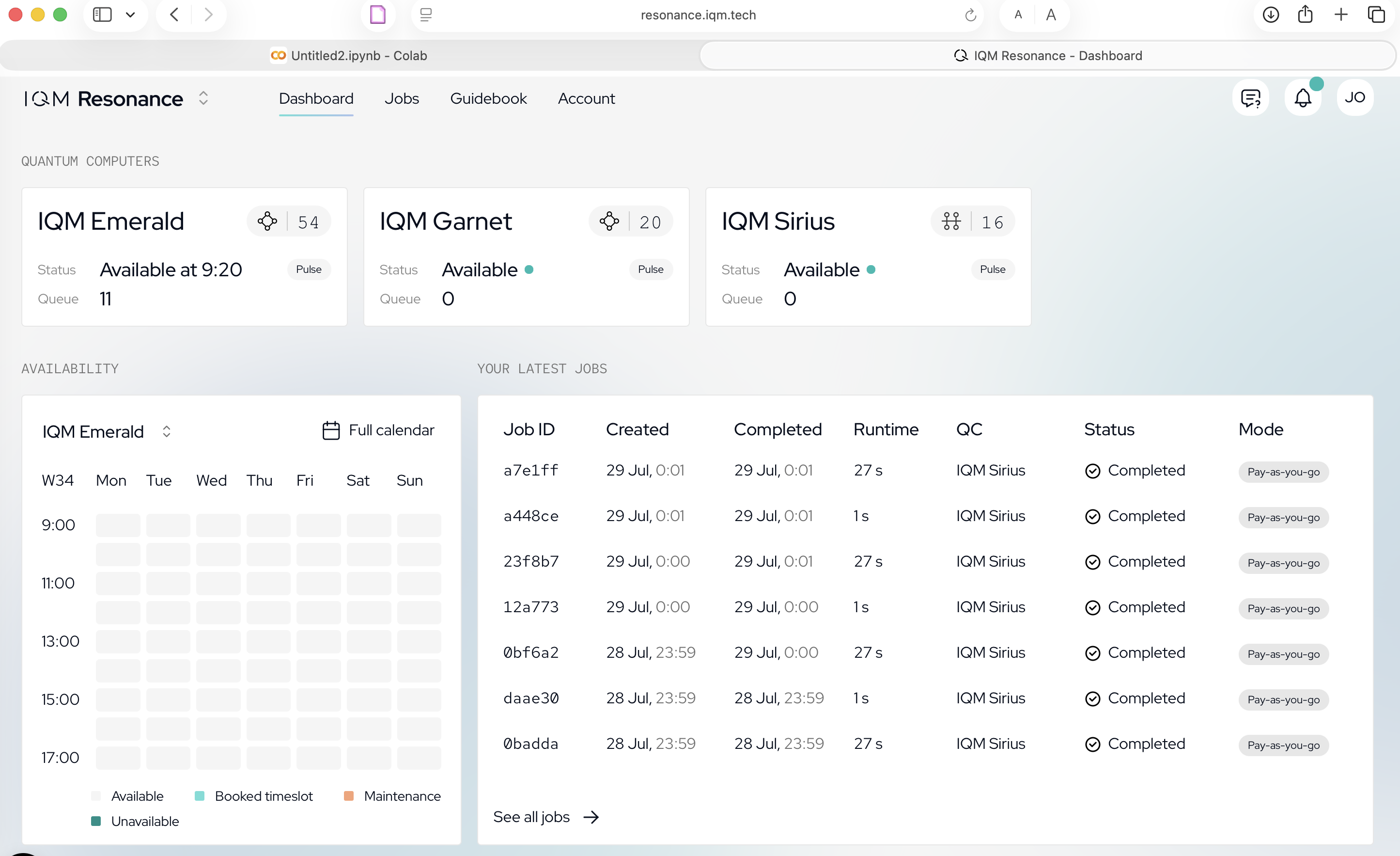The image size is (1400, 856).
Task: Click the Full calendar icon
Action: click(331, 430)
